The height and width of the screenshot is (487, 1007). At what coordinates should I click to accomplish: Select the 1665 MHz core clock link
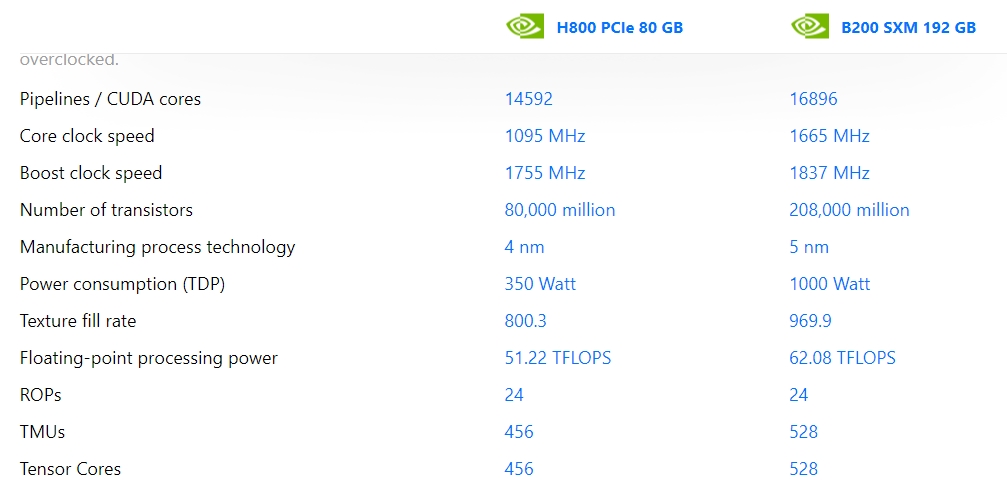(829, 136)
